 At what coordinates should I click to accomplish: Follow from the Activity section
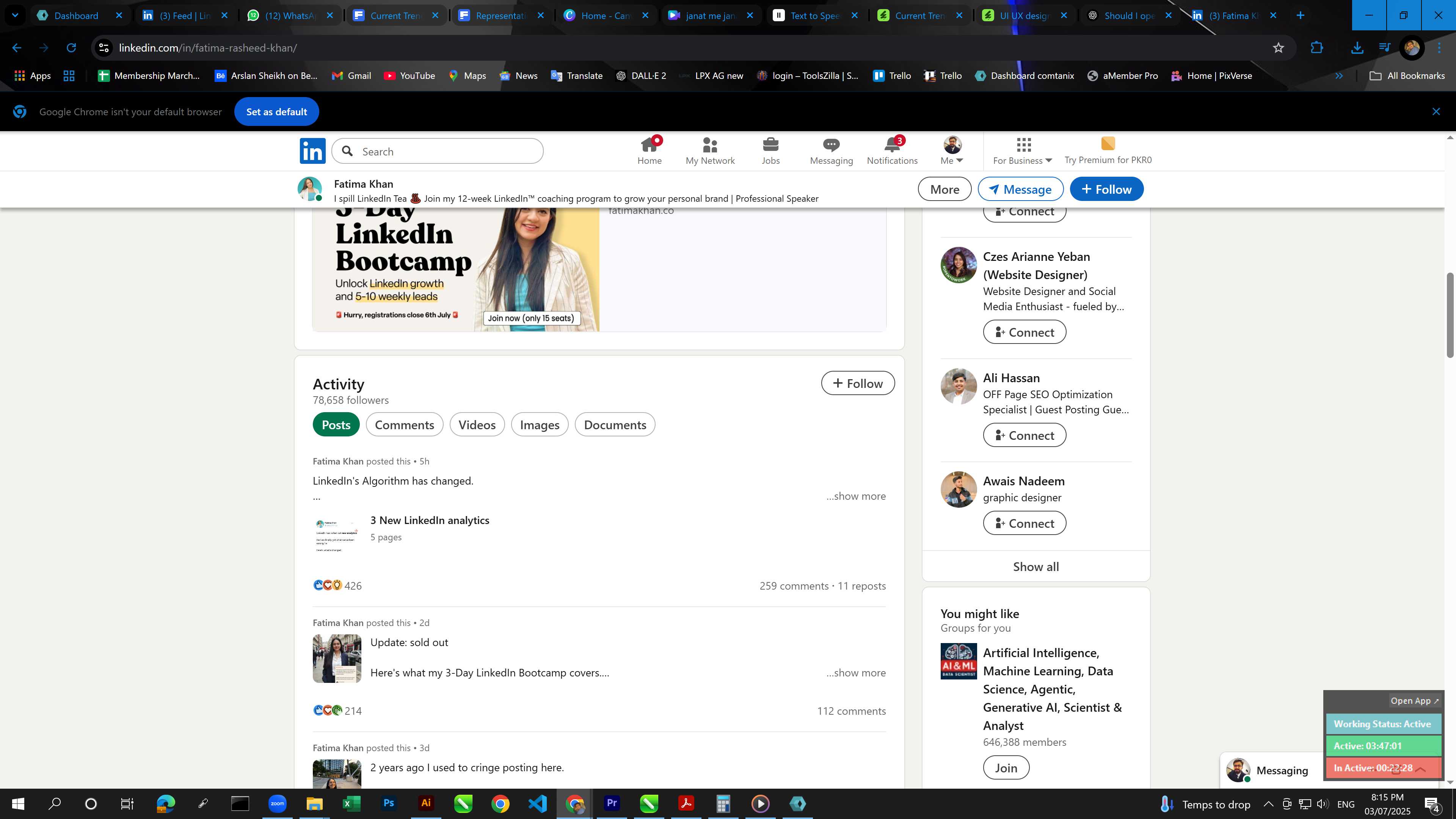tap(857, 383)
